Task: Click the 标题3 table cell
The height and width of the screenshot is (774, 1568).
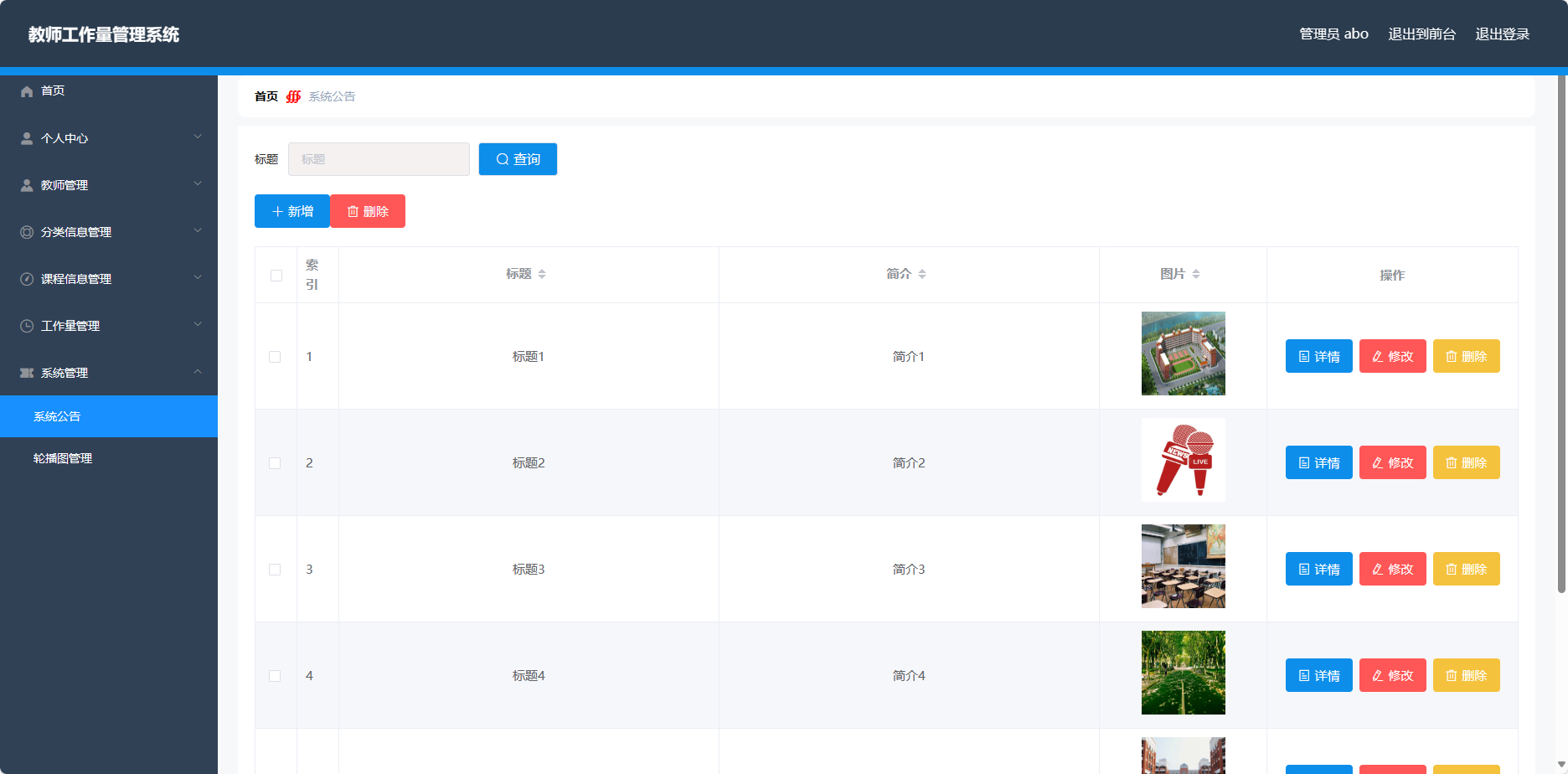Action: 529,569
